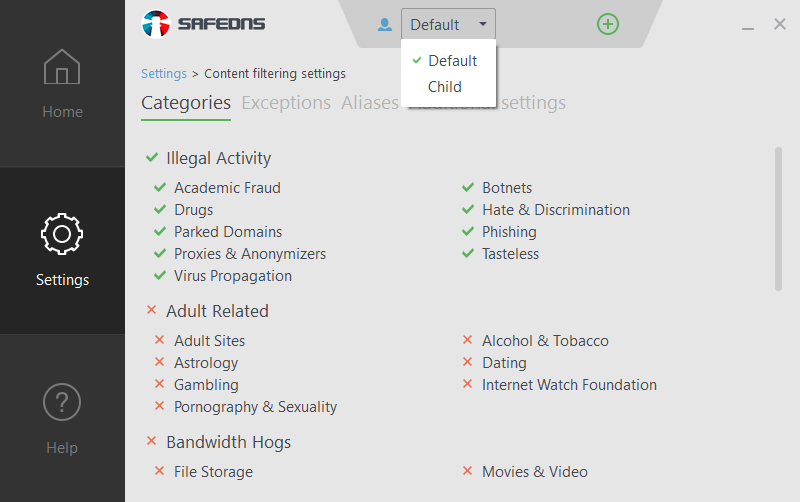Choose Default option in profile list
Image resolution: width=800 pixels, height=502 pixels.
coord(452,61)
